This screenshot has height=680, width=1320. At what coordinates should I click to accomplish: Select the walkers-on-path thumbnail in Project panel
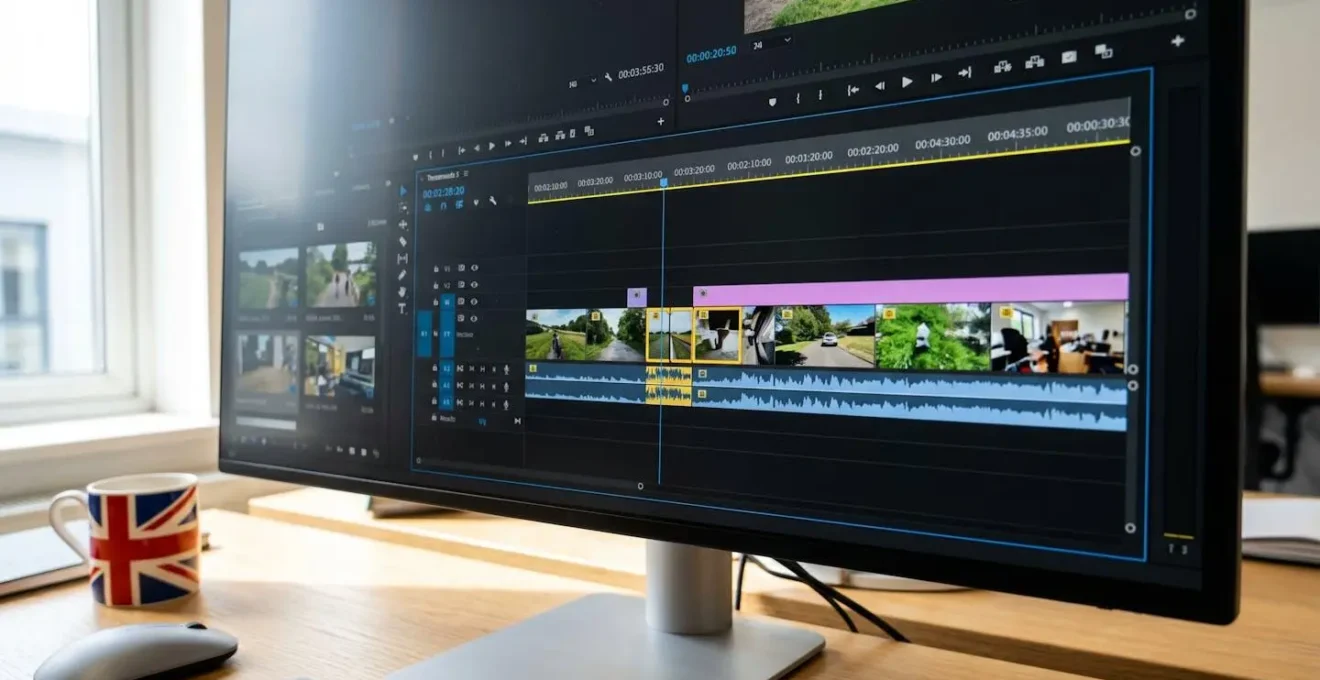(x=341, y=275)
